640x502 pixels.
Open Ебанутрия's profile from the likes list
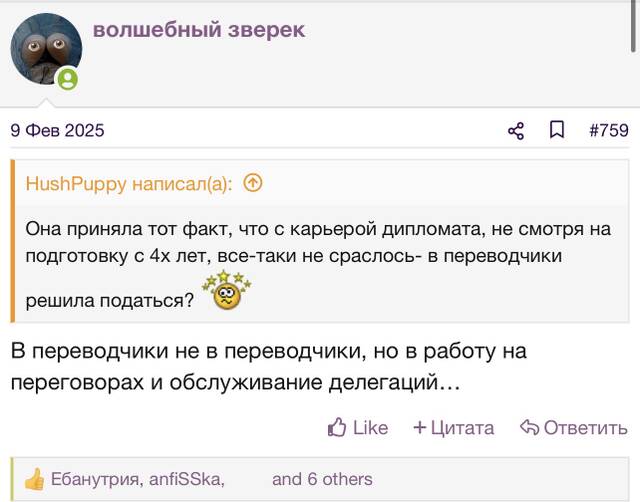pyautogui.click(x=97, y=480)
